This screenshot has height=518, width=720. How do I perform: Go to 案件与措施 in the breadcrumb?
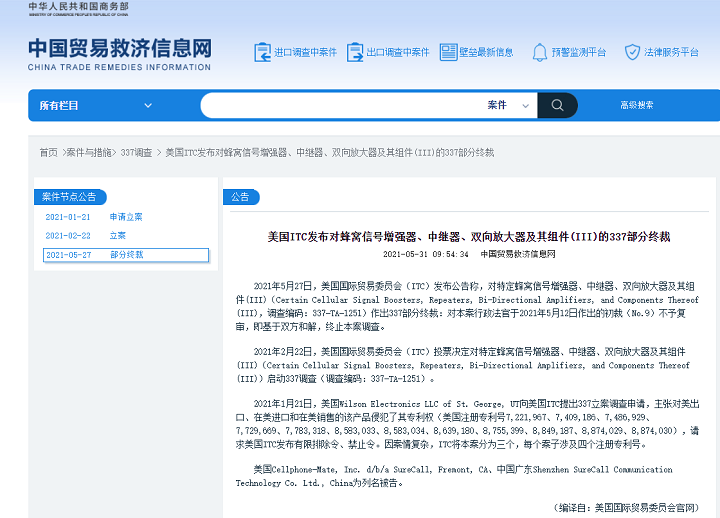(x=89, y=152)
